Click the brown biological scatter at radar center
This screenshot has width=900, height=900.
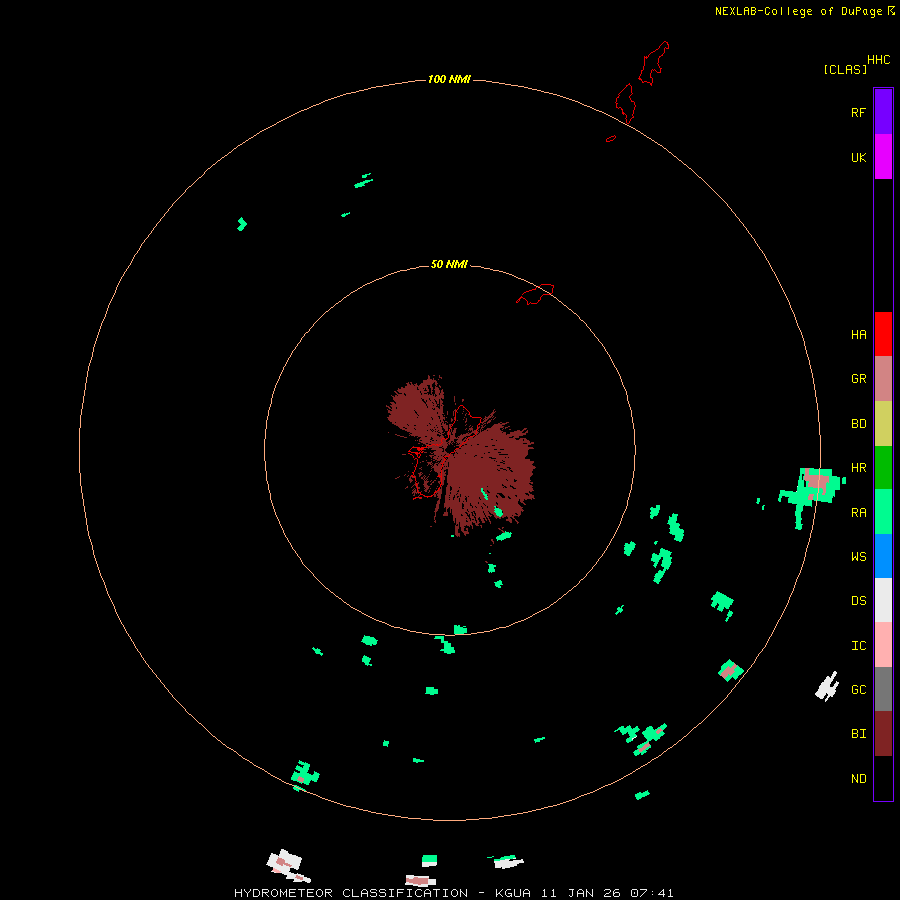[x=461, y=455]
